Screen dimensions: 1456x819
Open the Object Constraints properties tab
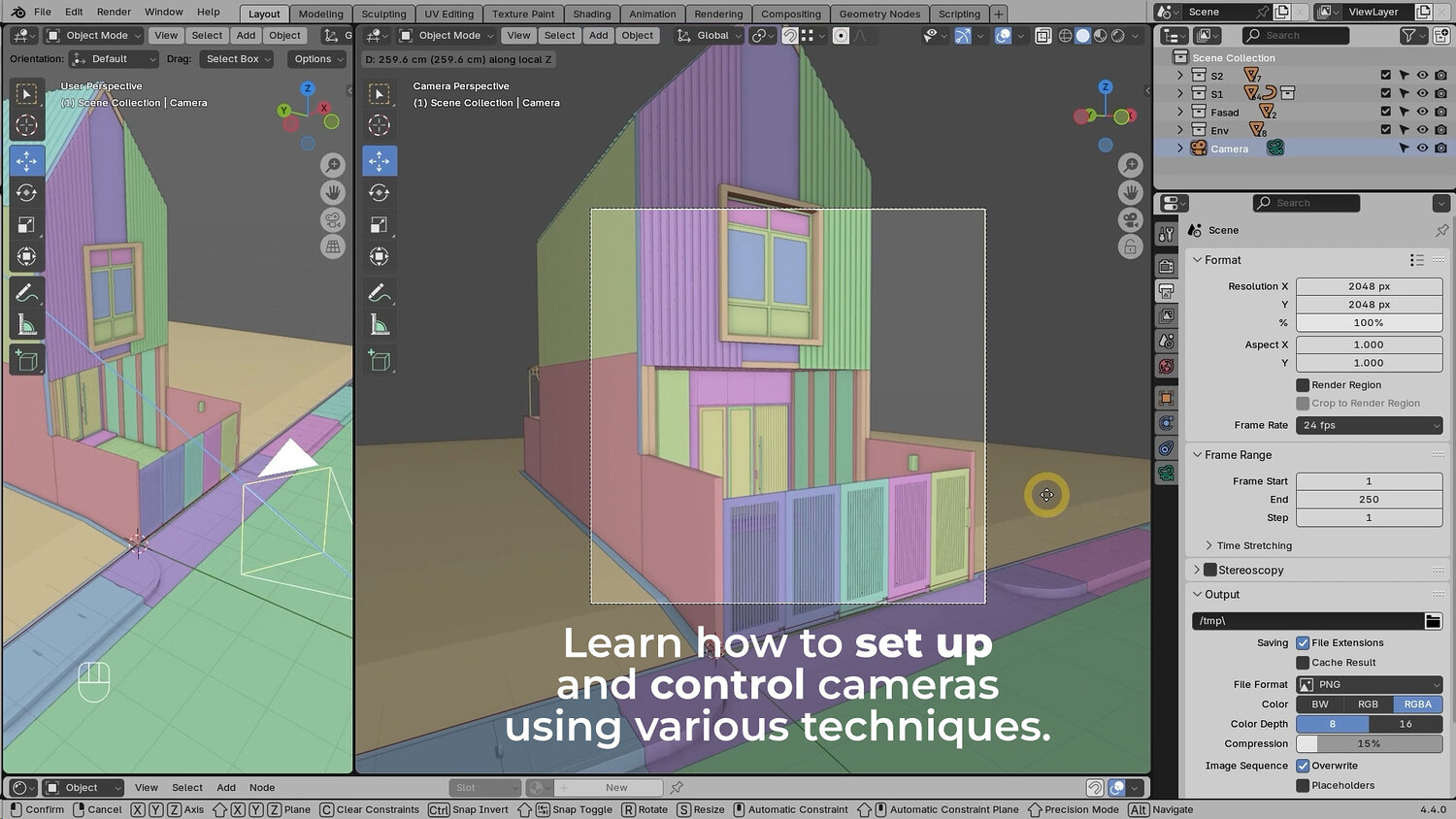1167,448
